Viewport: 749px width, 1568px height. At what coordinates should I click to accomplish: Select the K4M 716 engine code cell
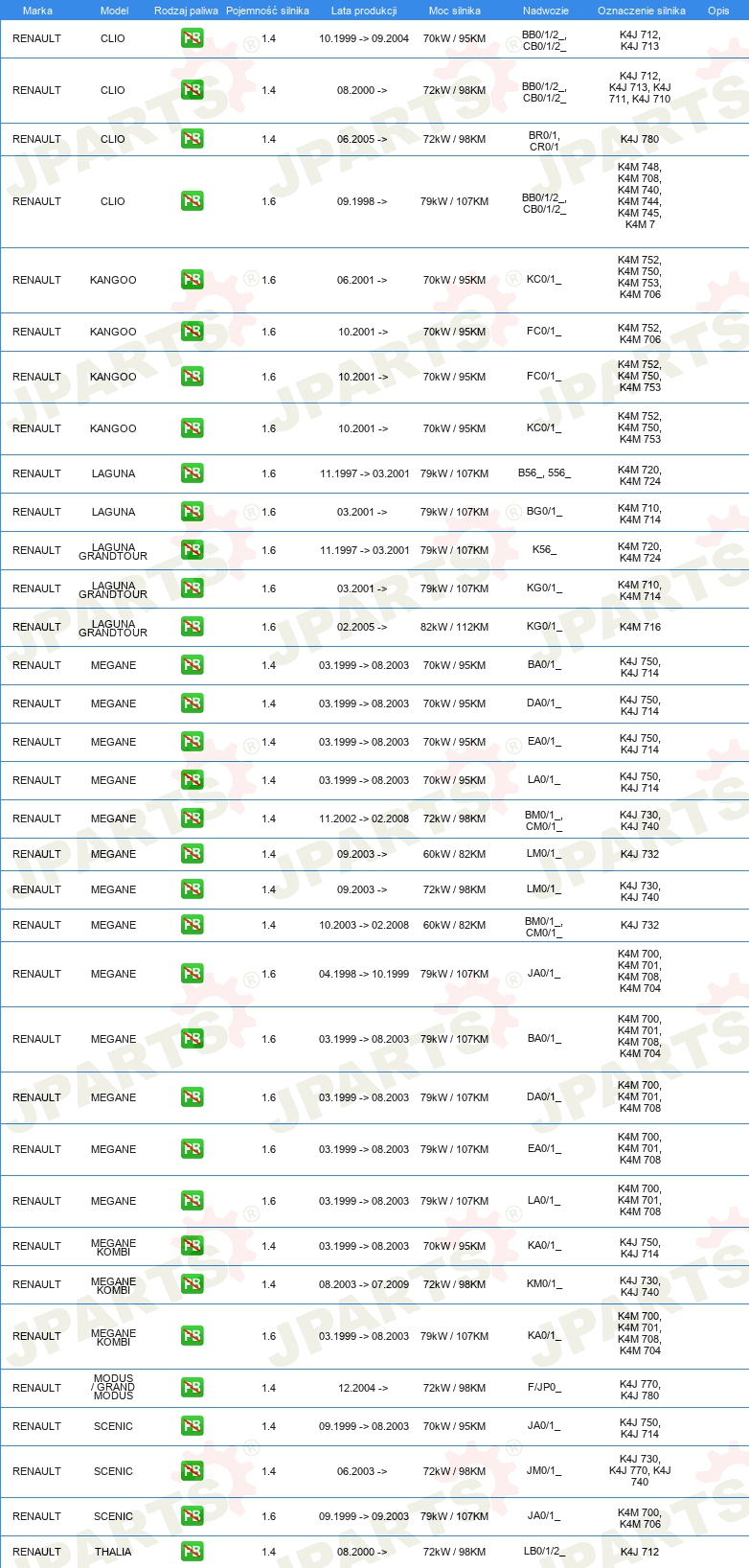point(640,628)
